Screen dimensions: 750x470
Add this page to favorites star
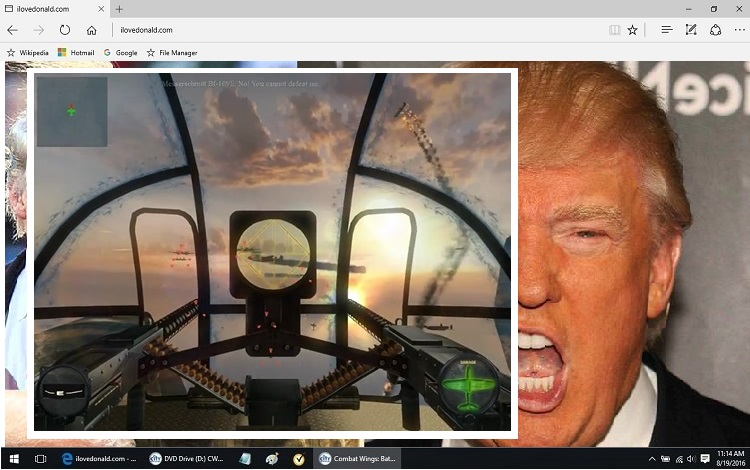tap(632, 30)
